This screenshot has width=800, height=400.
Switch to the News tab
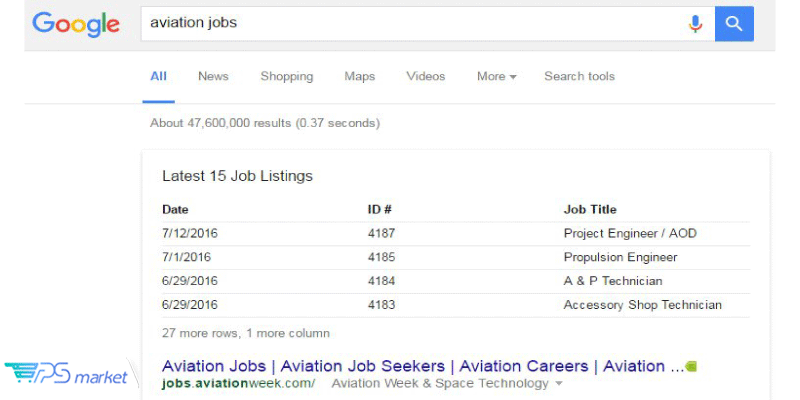point(213,77)
